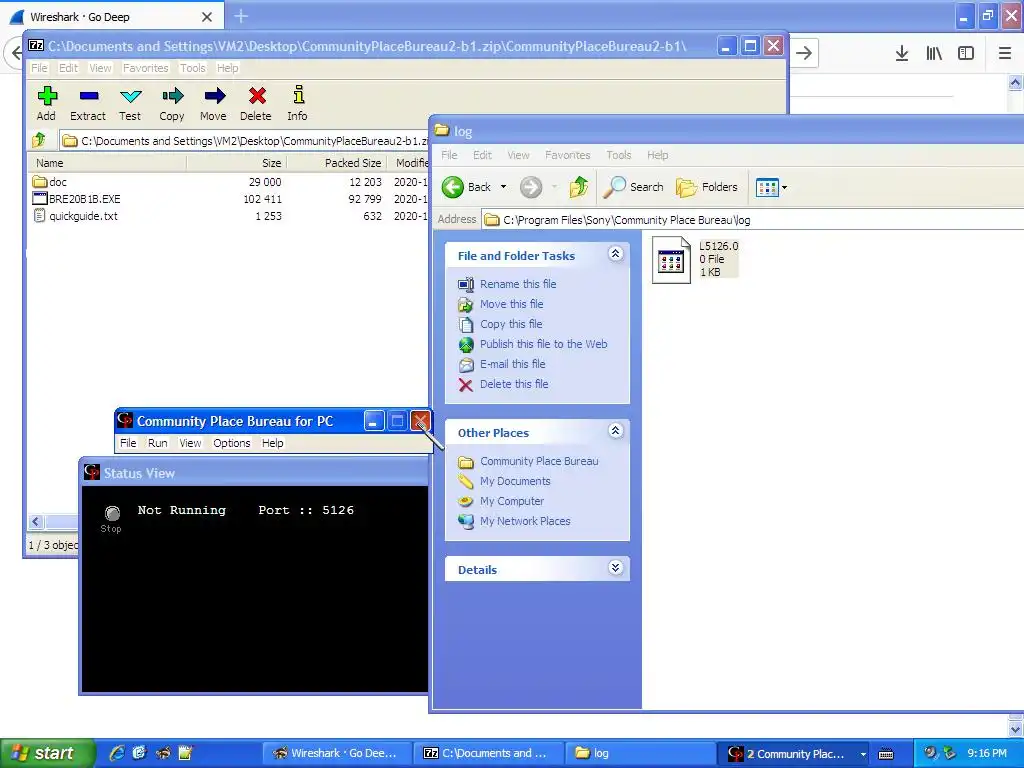Open Options menu in Community Place Bureau

click(x=231, y=443)
